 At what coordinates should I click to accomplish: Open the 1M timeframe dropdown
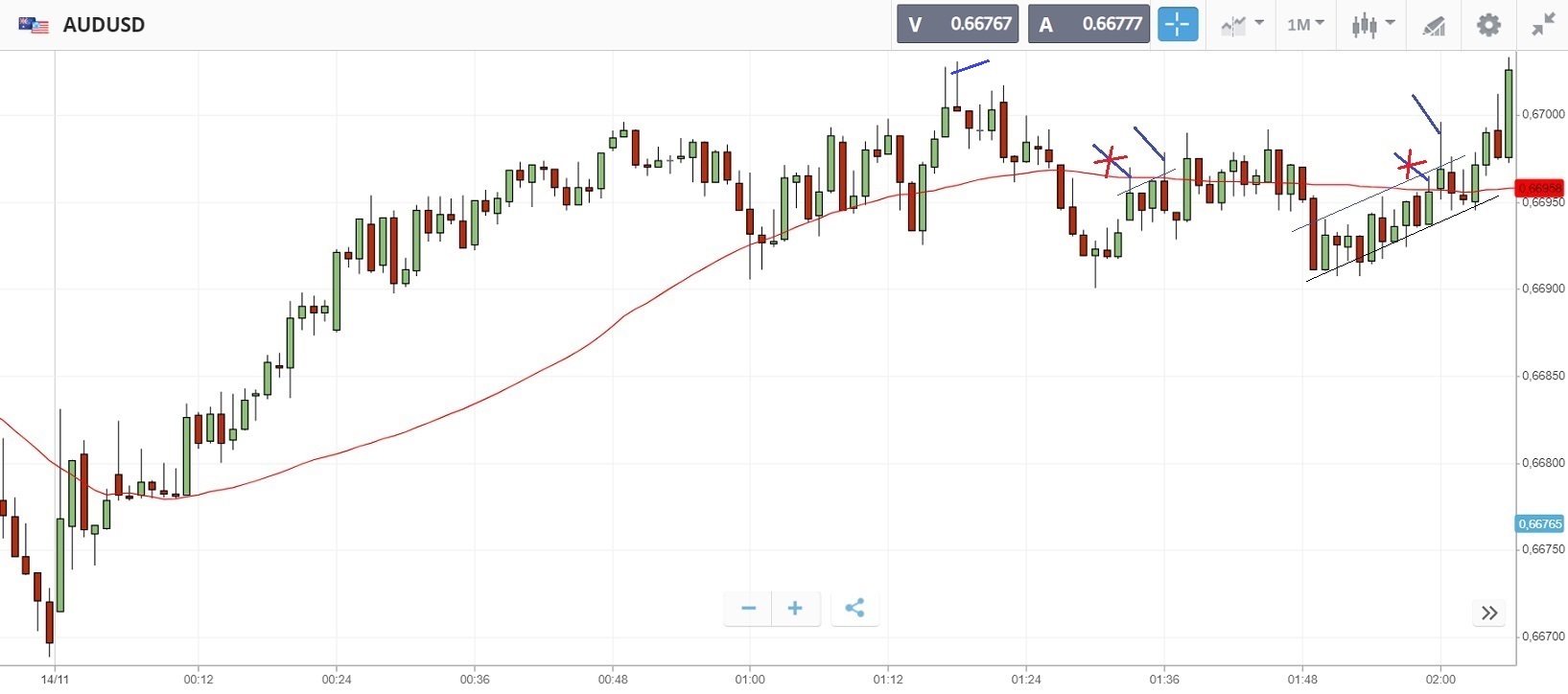[1305, 25]
